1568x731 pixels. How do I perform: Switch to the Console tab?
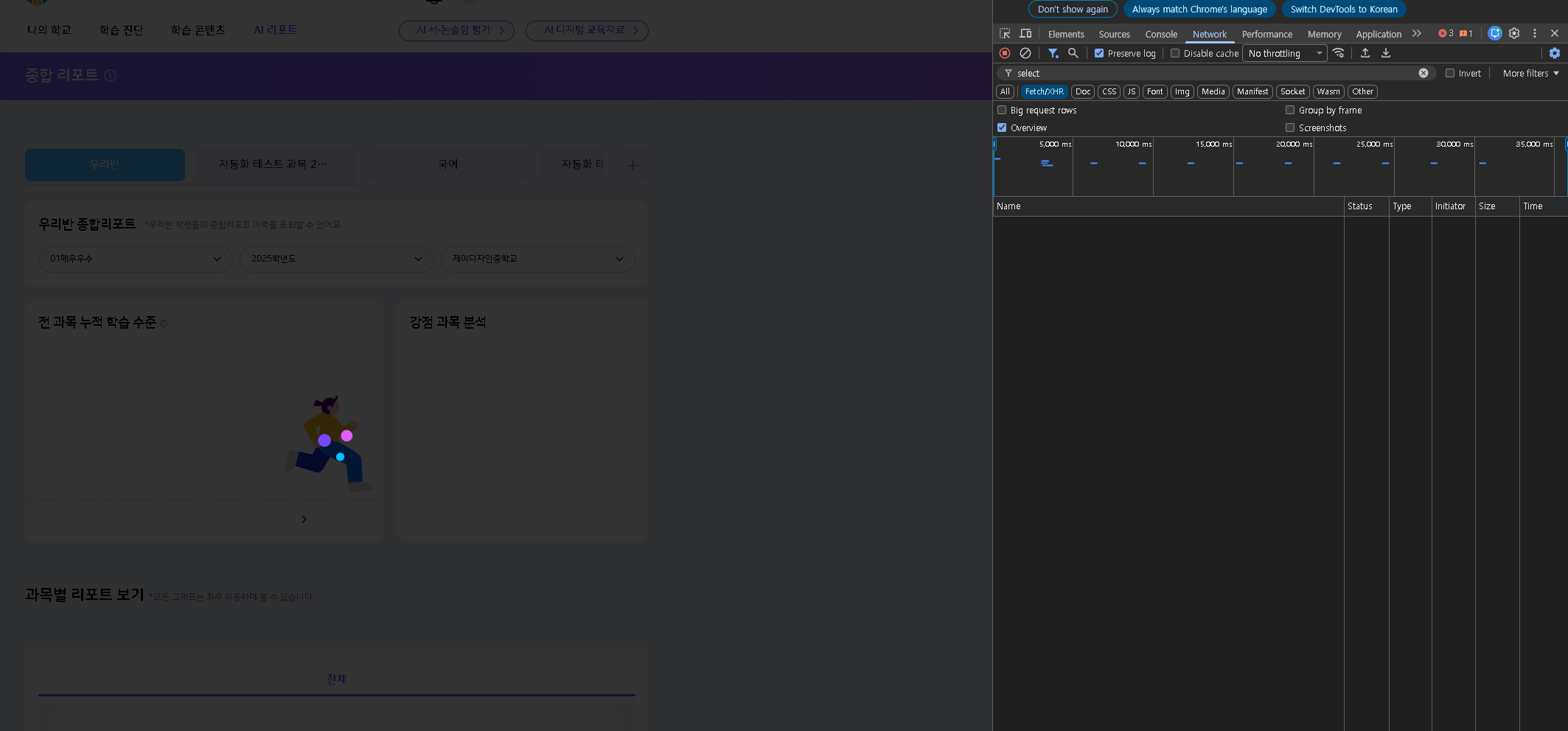coord(1161,34)
